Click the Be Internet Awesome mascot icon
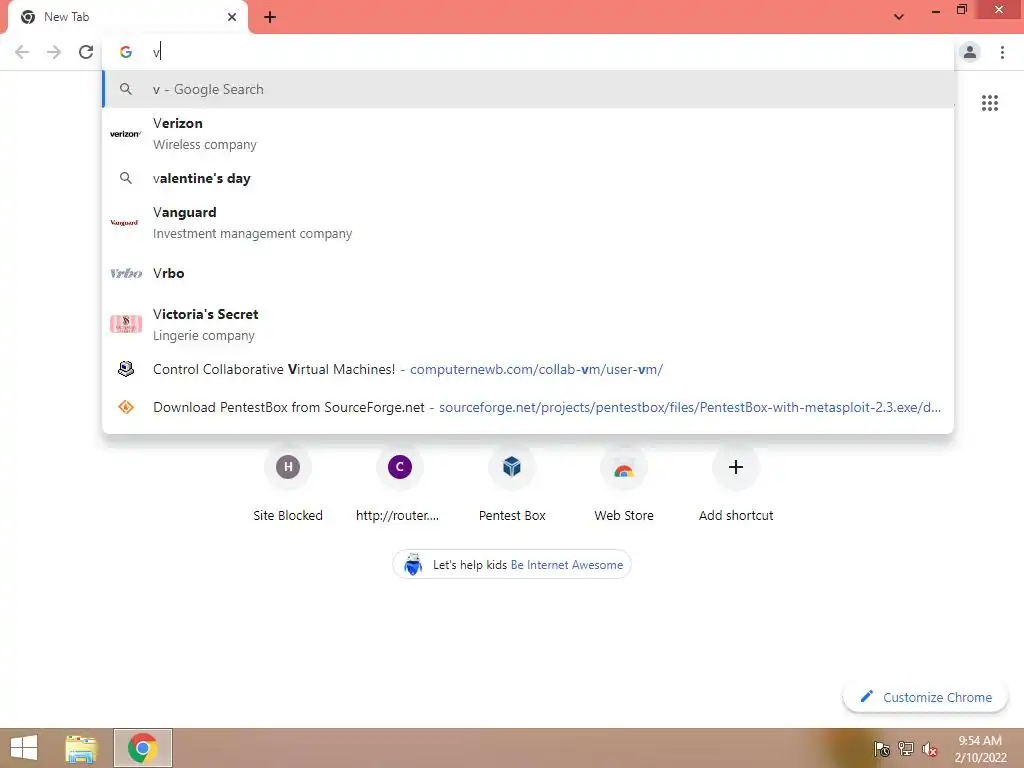1024x768 pixels. coord(413,564)
